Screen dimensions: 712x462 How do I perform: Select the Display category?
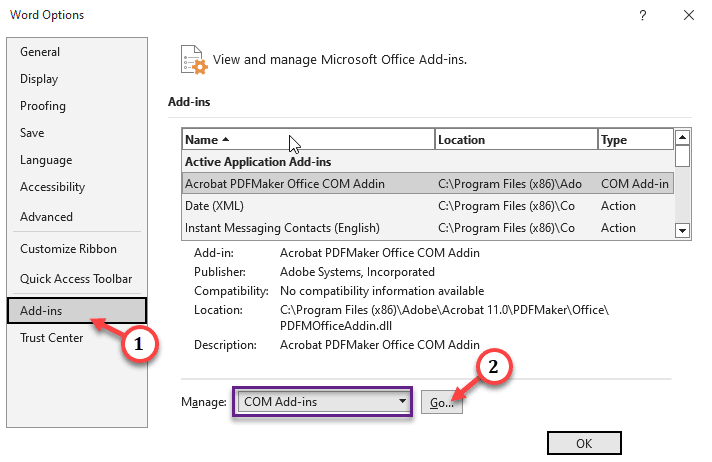coord(39,79)
